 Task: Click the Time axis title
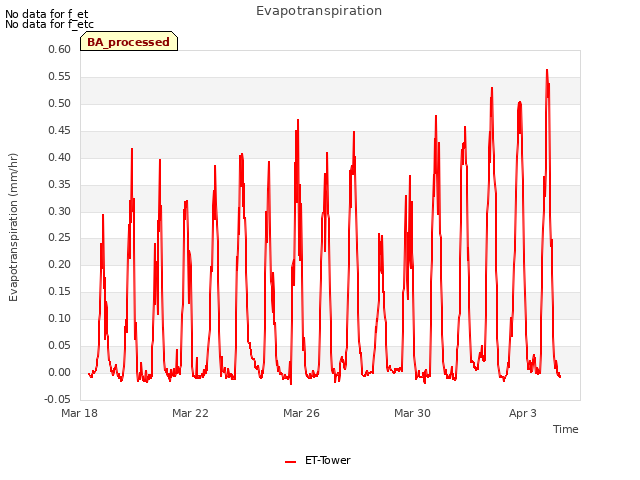pyautogui.click(x=566, y=429)
